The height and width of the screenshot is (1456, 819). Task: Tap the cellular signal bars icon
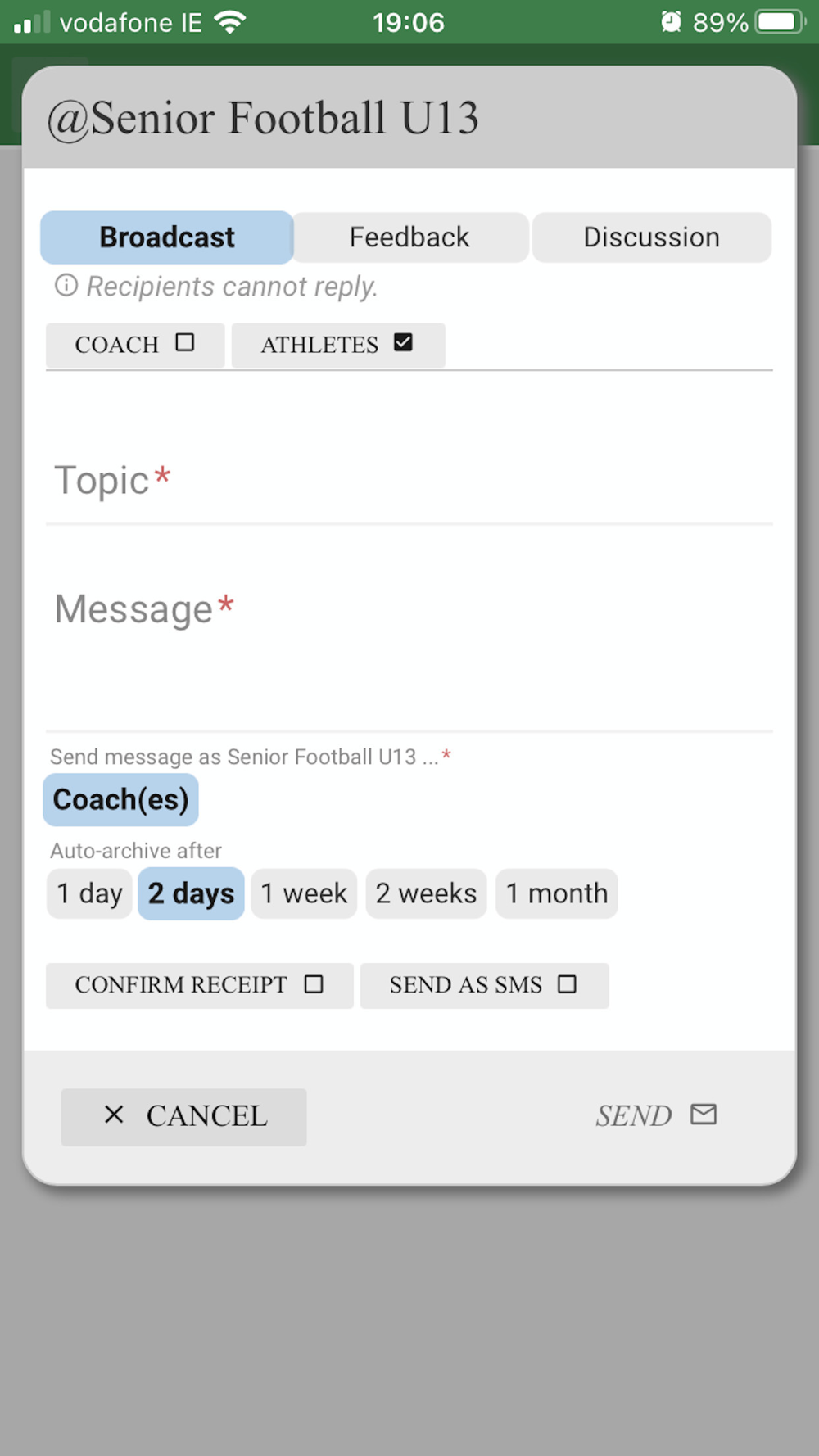pyautogui.click(x=32, y=22)
